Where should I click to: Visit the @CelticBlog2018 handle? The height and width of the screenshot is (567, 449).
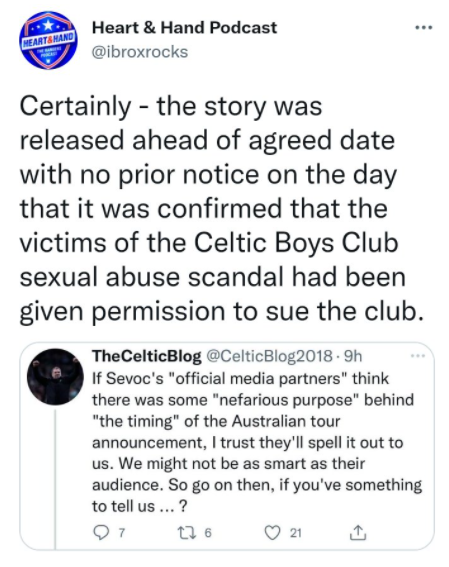tap(269, 356)
